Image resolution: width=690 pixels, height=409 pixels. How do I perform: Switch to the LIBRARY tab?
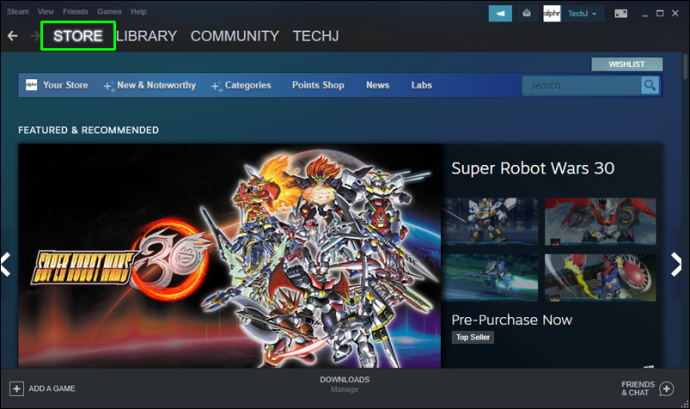tap(147, 36)
